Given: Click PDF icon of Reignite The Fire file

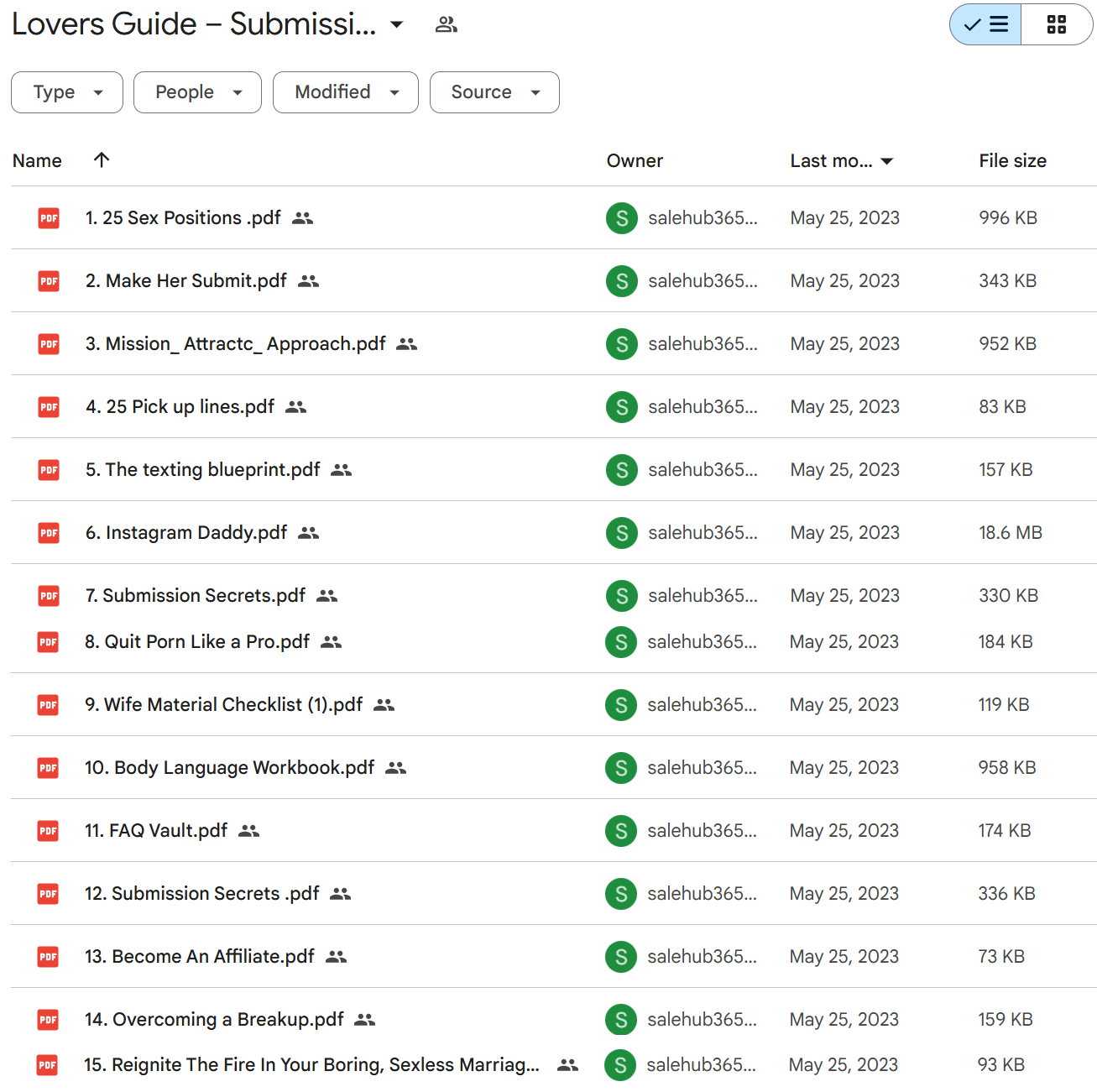Looking at the screenshot, I should tap(47, 1065).
